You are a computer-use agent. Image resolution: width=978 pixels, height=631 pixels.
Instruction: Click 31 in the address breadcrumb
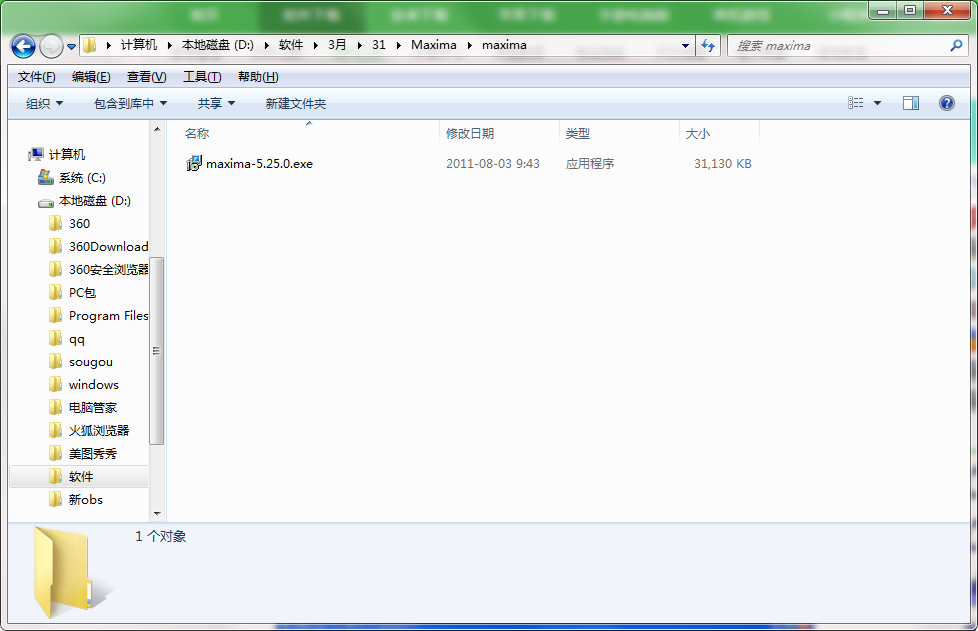(379, 45)
